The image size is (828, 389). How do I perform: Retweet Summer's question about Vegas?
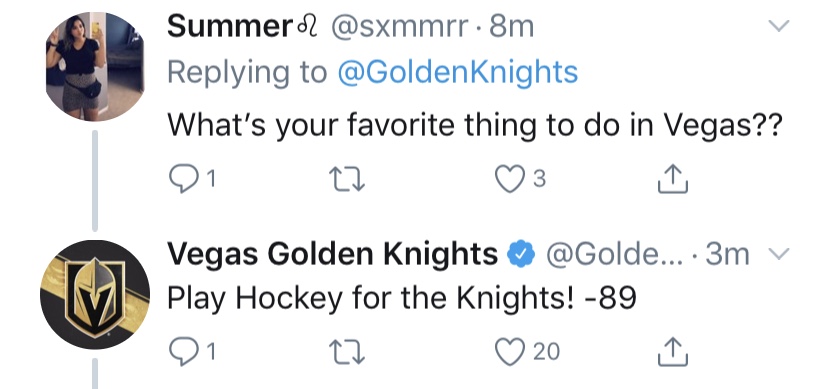(346, 181)
